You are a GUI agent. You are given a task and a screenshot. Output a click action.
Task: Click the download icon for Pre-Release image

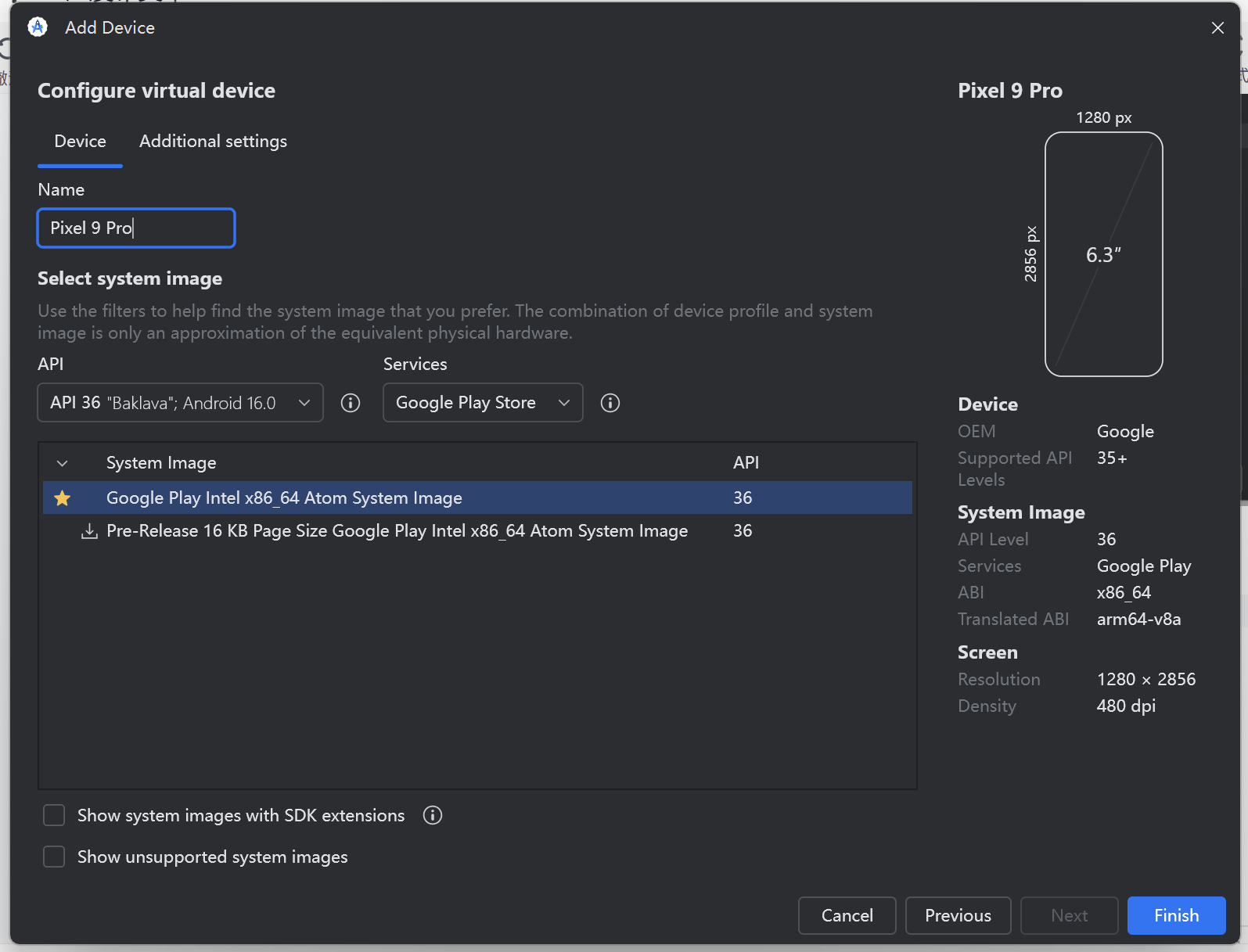coord(90,531)
